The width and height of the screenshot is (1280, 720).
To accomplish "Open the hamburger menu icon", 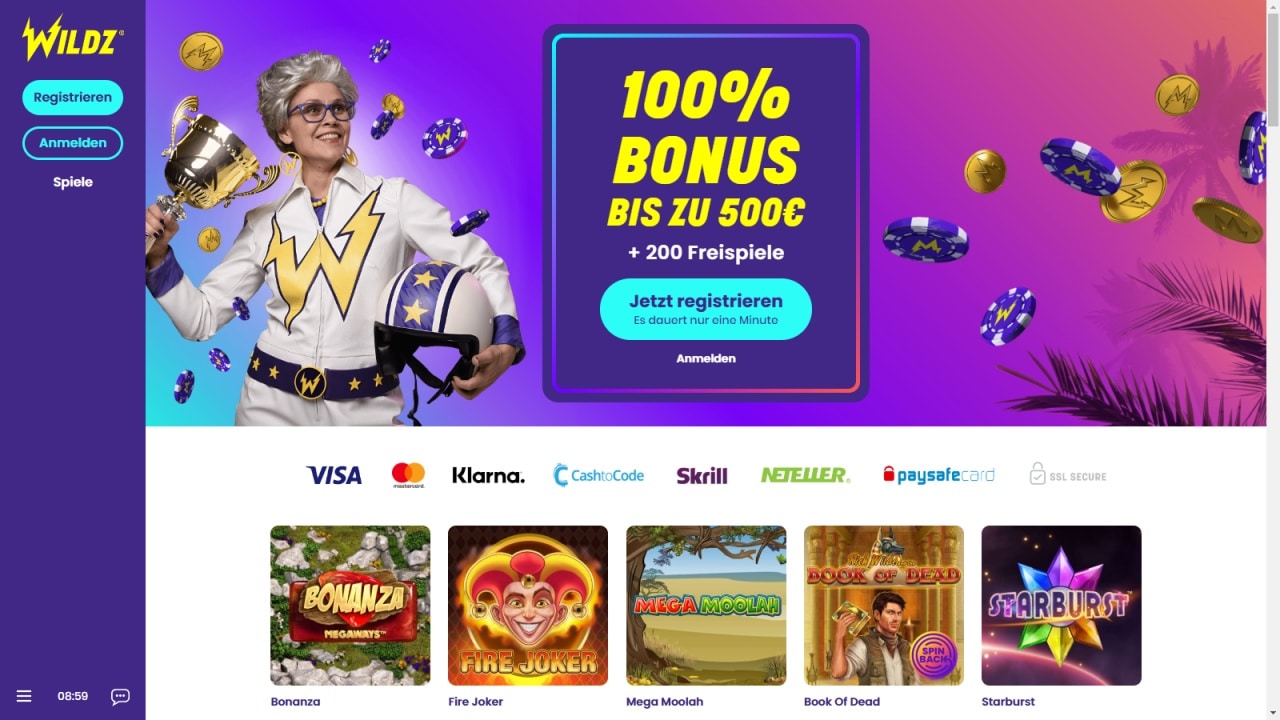I will pyautogui.click(x=24, y=696).
